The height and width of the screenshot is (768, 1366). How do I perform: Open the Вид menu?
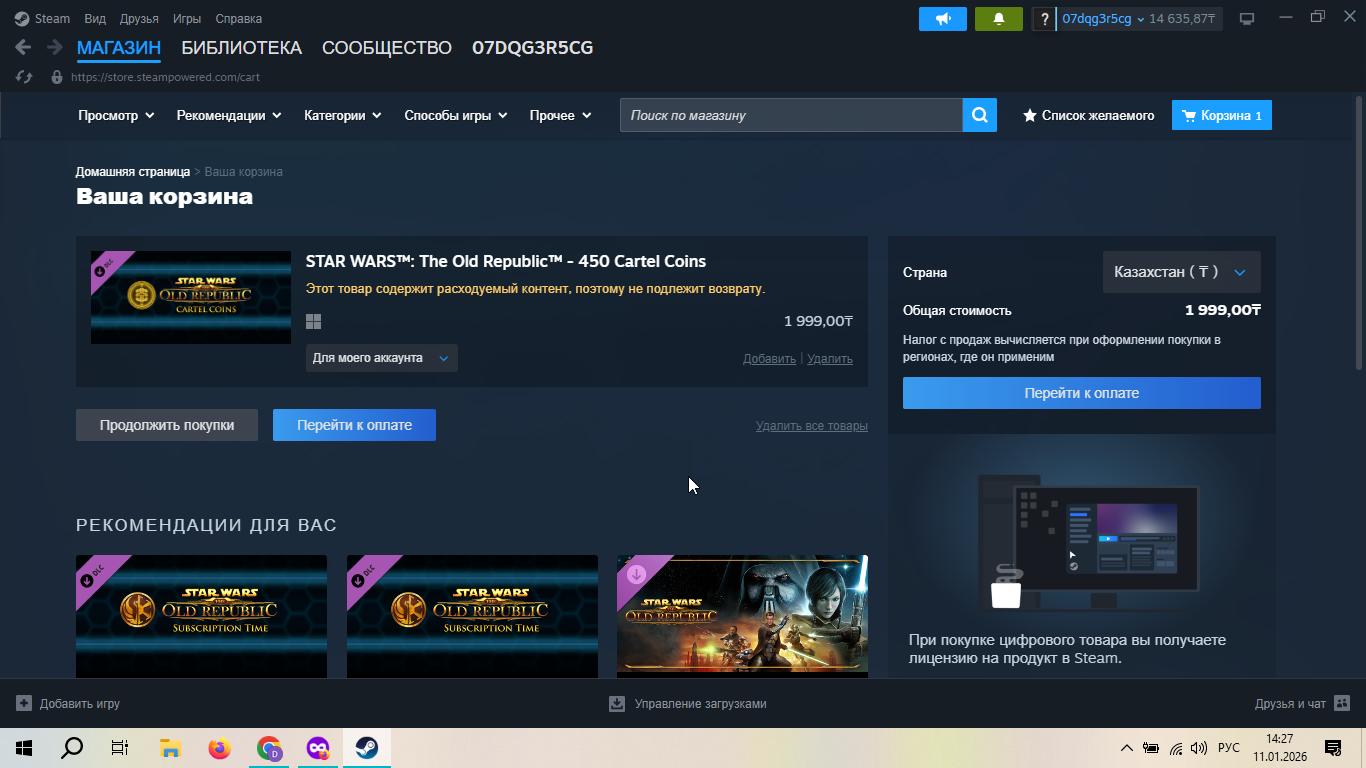point(95,19)
